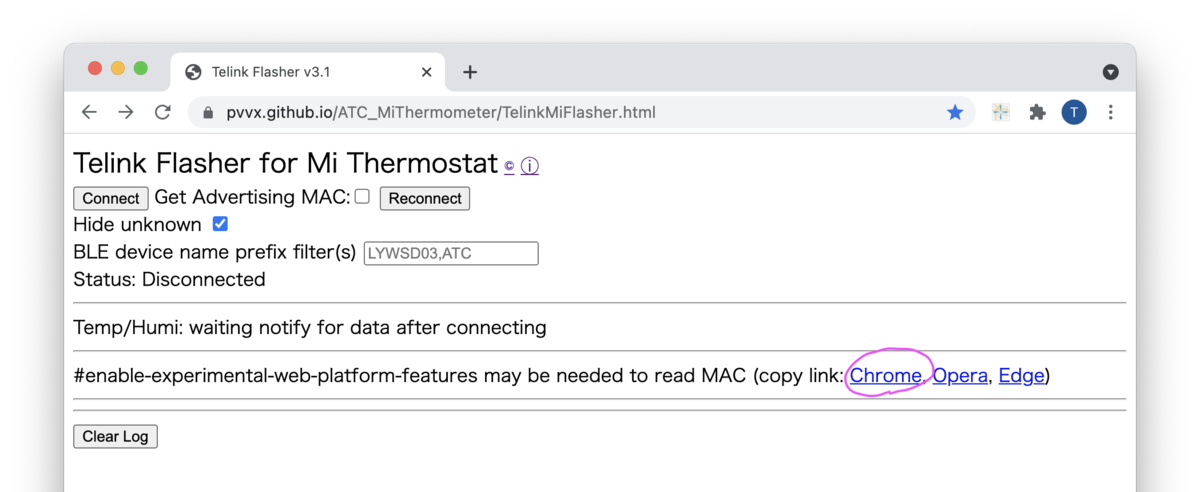Expand the tab search dropdown arrow
This screenshot has height=492, width=1200.
click(1110, 72)
